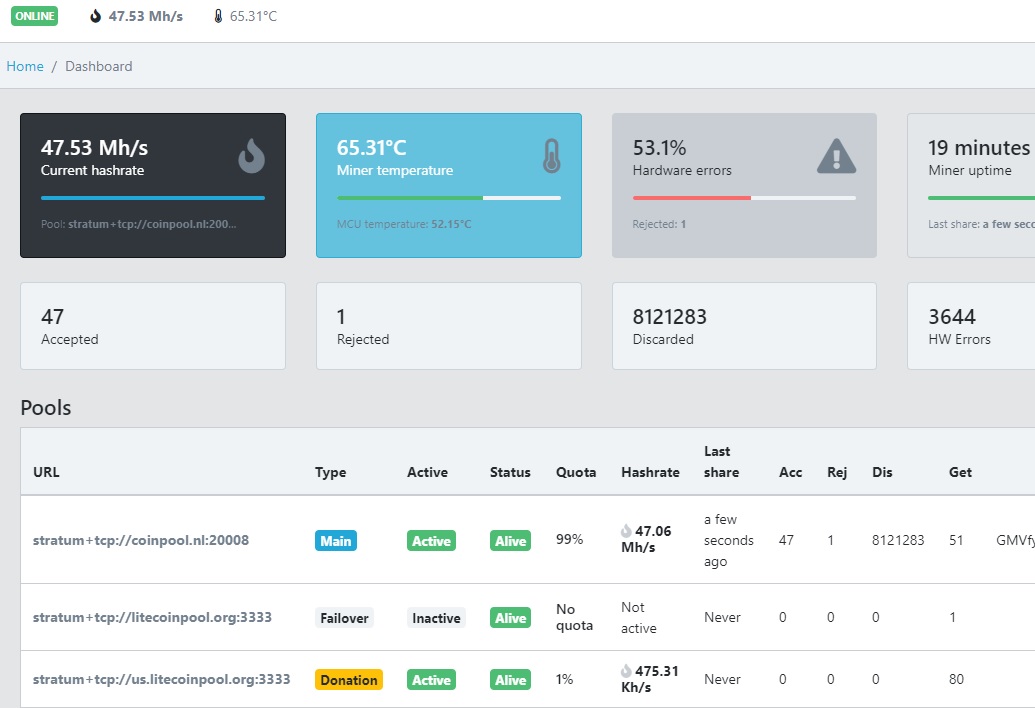Click the Alive badge in Donation row
The height and width of the screenshot is (708, 1035).
pos(510,680)
